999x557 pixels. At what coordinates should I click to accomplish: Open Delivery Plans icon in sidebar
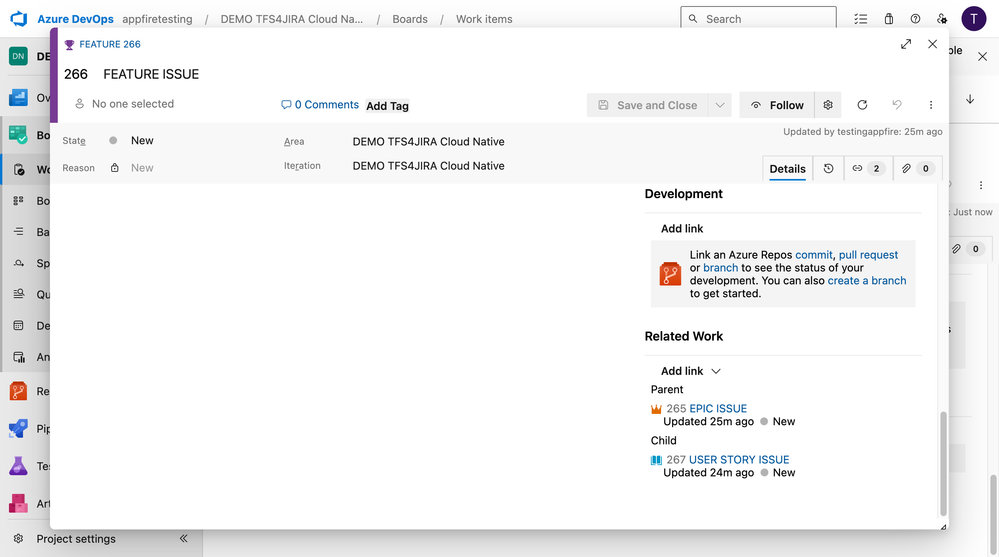pyautogui.click(x=18, y=325)
